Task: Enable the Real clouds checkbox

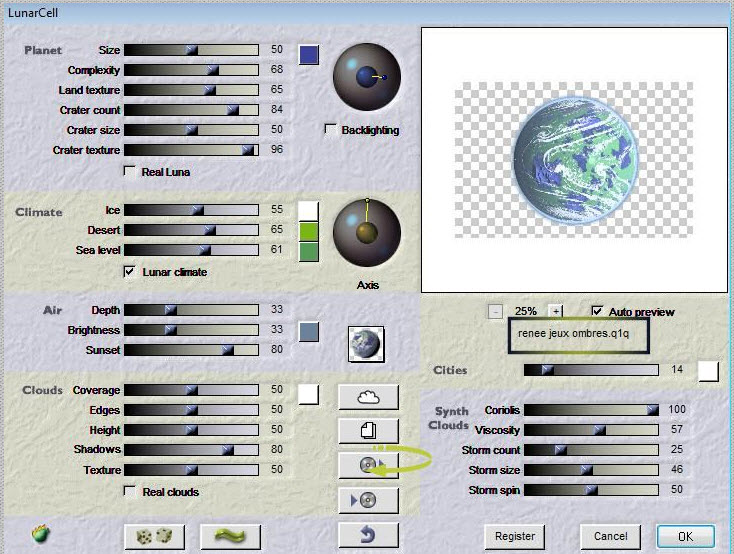Action: click(x=129, y=491)
